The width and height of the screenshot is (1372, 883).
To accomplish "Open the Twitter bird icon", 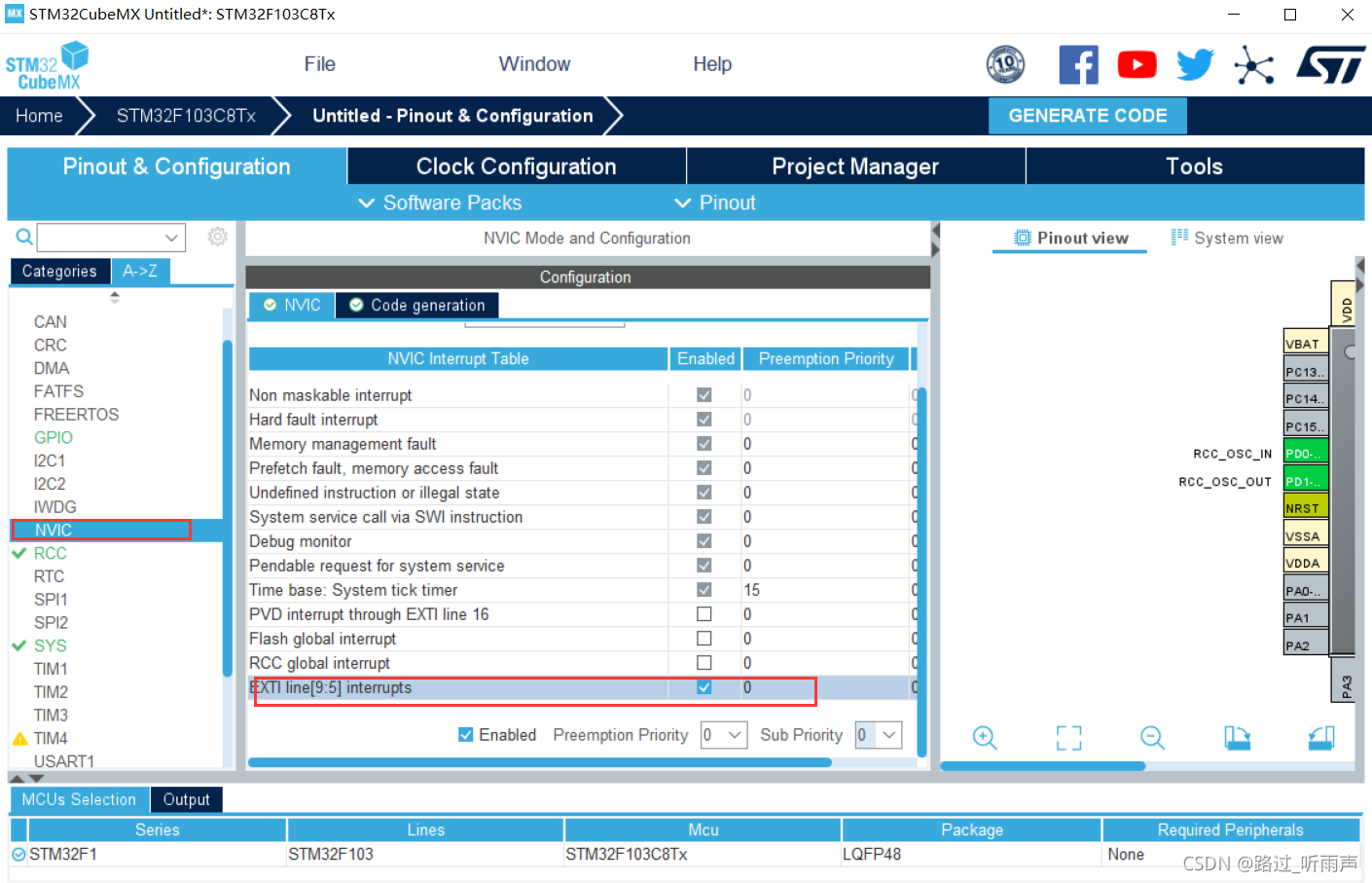I will coord(1195,65).
